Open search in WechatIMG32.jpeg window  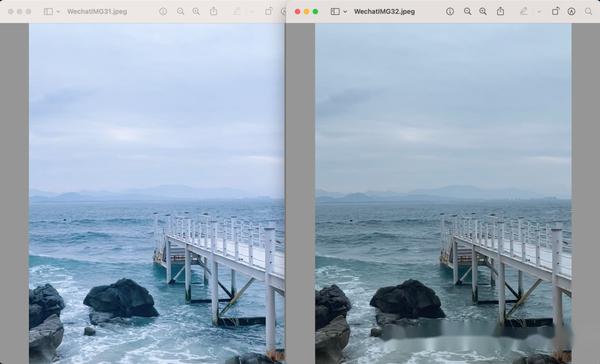coord(589,11)
